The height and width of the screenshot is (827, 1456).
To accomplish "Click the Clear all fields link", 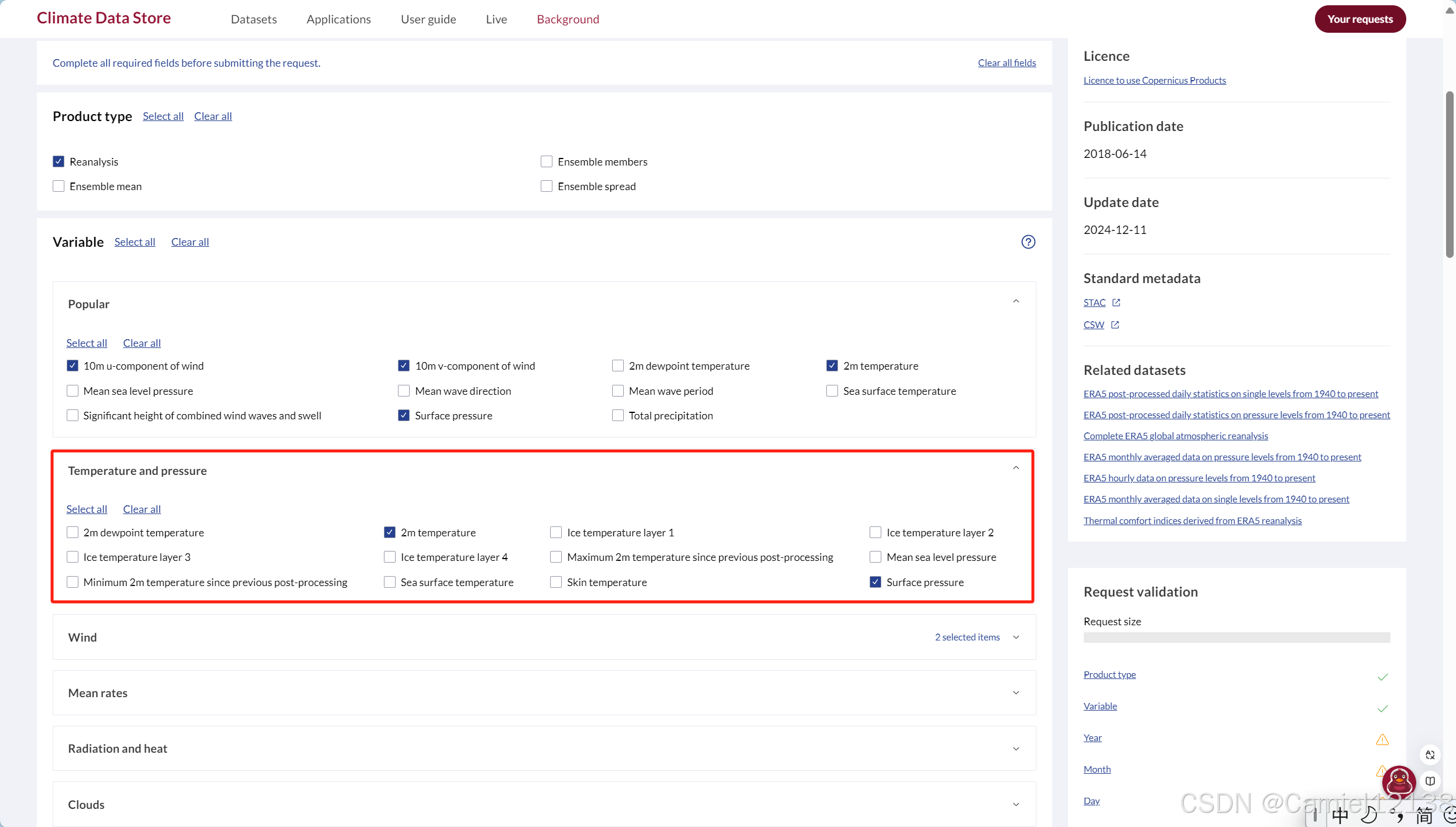I will [1007, 63].
